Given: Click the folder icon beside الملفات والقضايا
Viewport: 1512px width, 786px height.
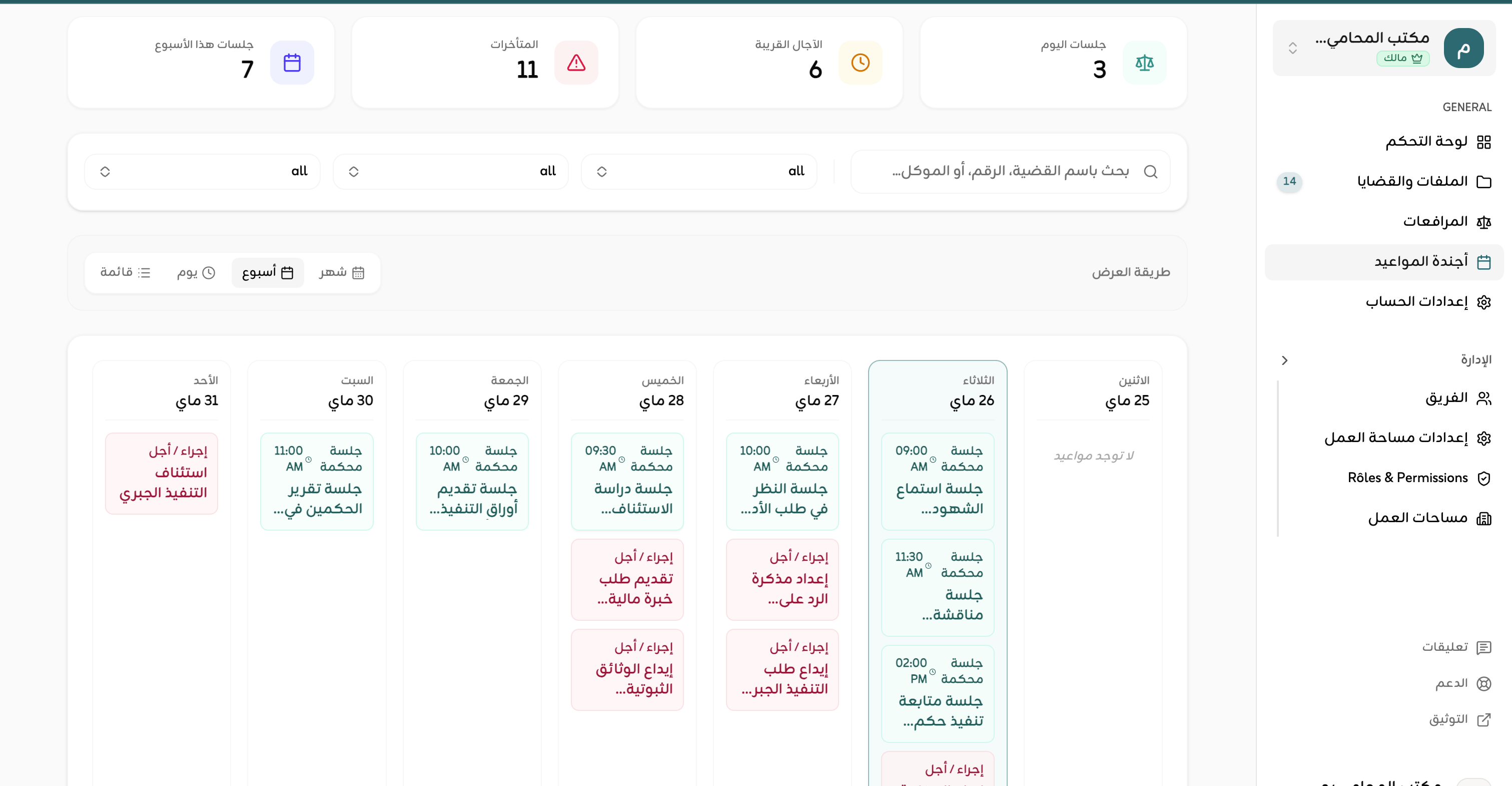Looking at the screenshot, I should 1484,182.
